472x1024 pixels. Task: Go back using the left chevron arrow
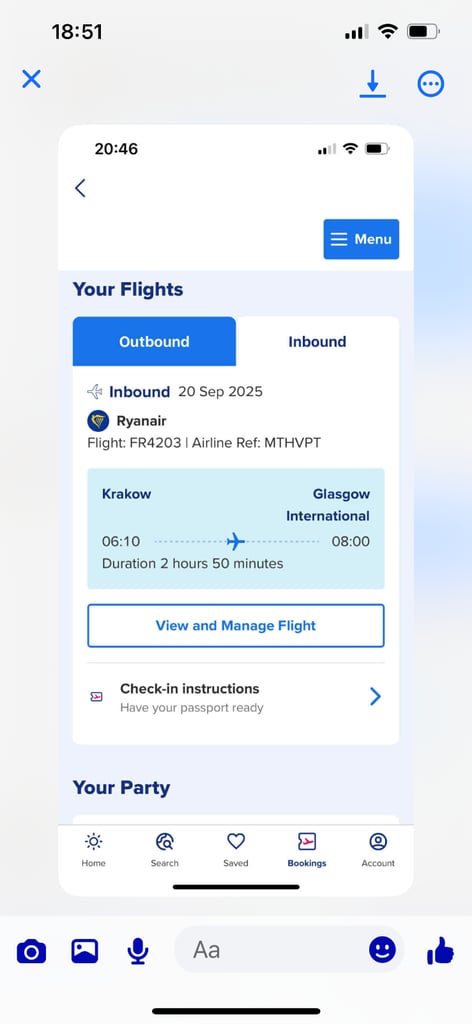click(x=80, y=188)
